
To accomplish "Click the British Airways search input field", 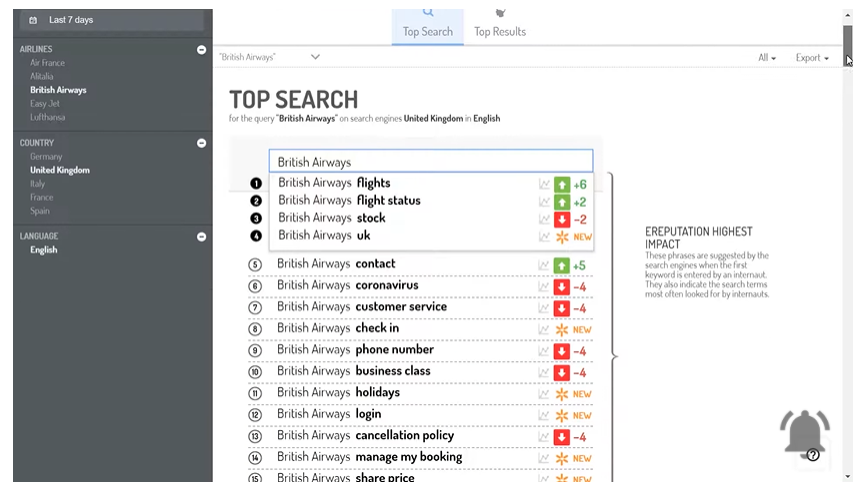I will [x=431, y=161].
